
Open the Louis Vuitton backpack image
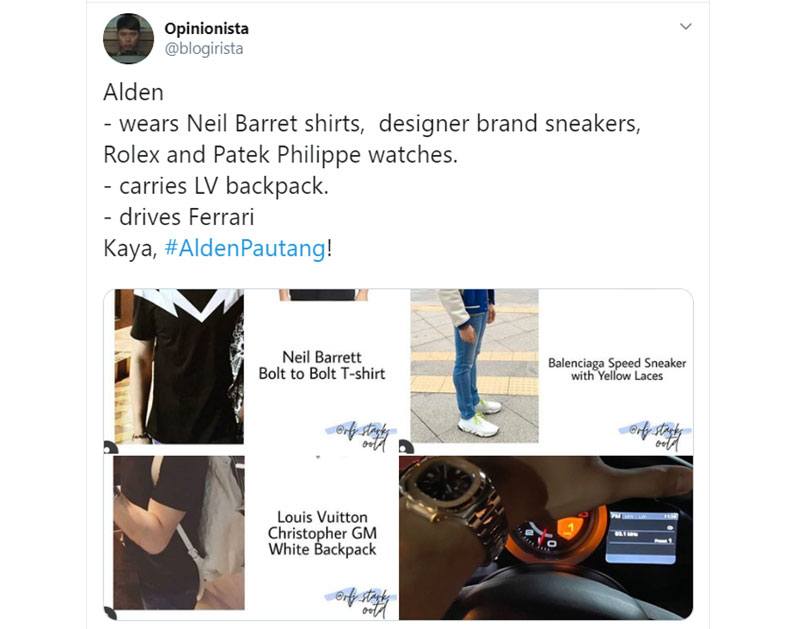pyautogui.click(x=251, y=538)
